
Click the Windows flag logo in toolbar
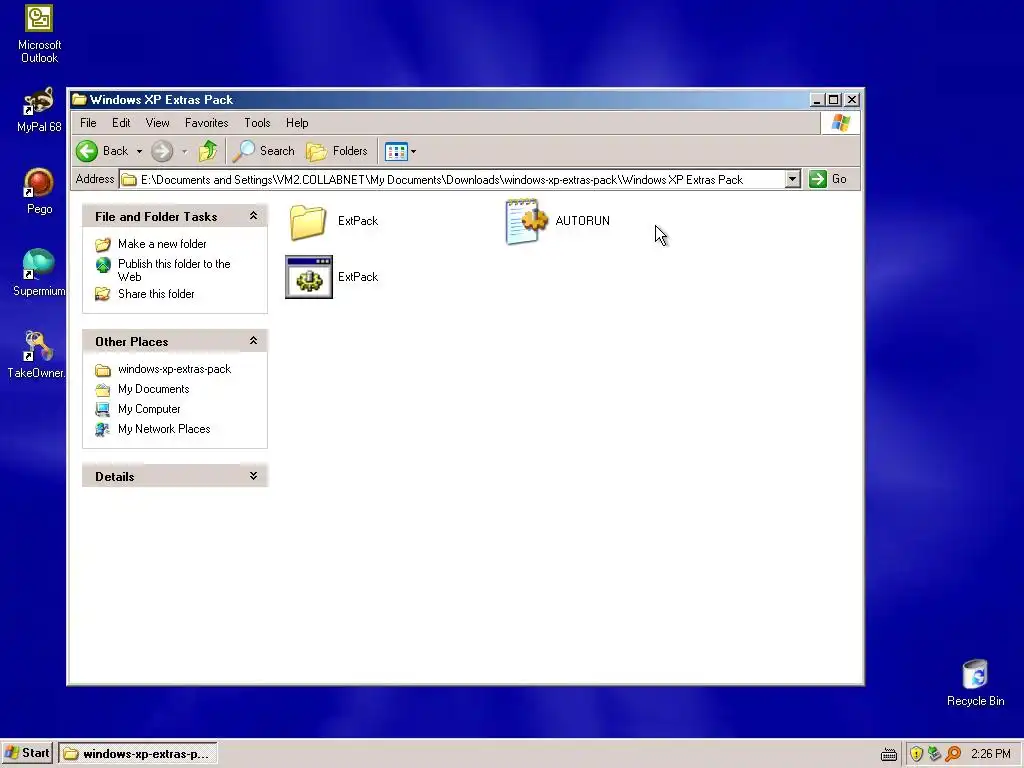tap(840, 123)
